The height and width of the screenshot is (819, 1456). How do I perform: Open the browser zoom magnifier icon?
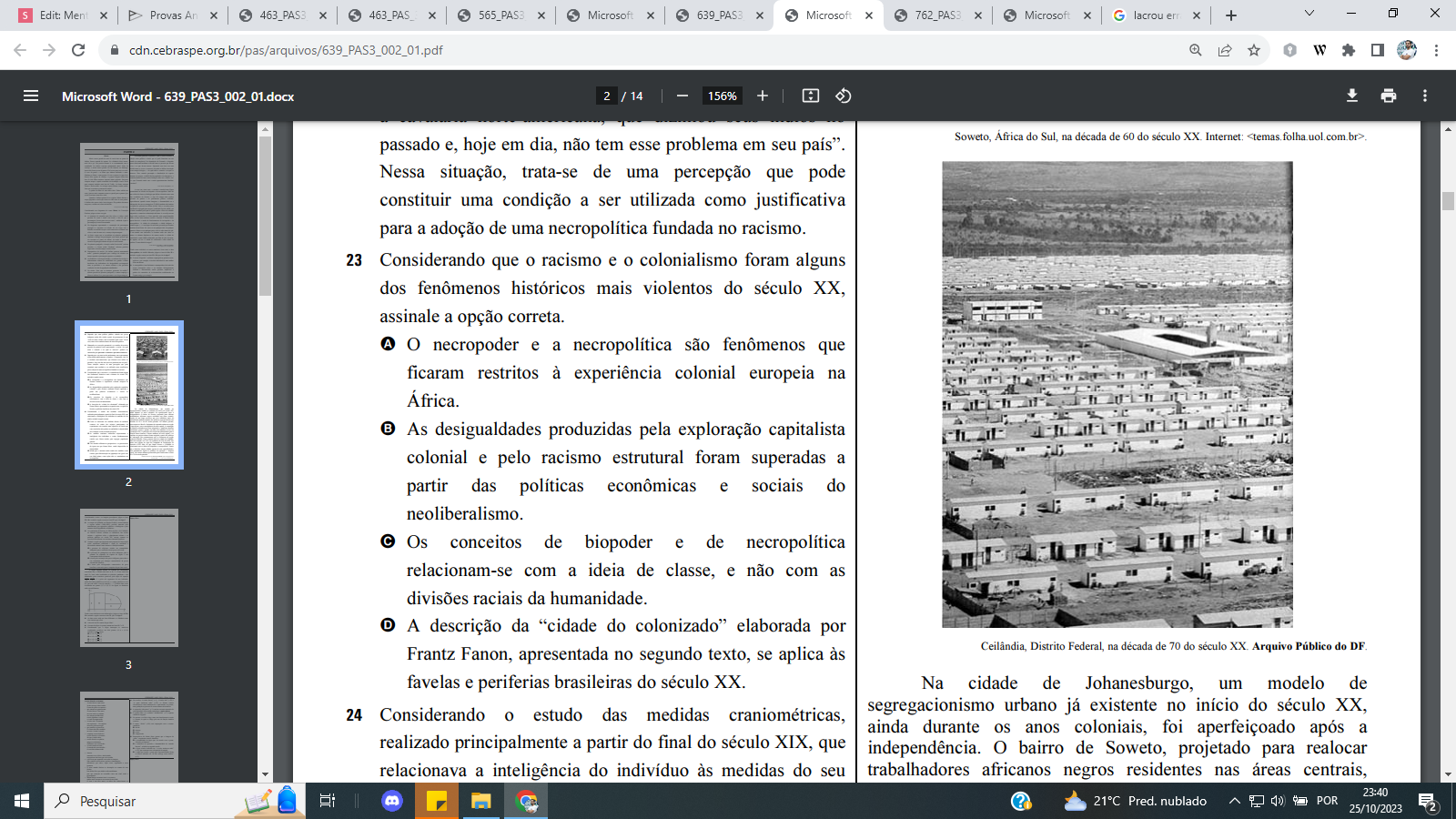coord(1196,50)
